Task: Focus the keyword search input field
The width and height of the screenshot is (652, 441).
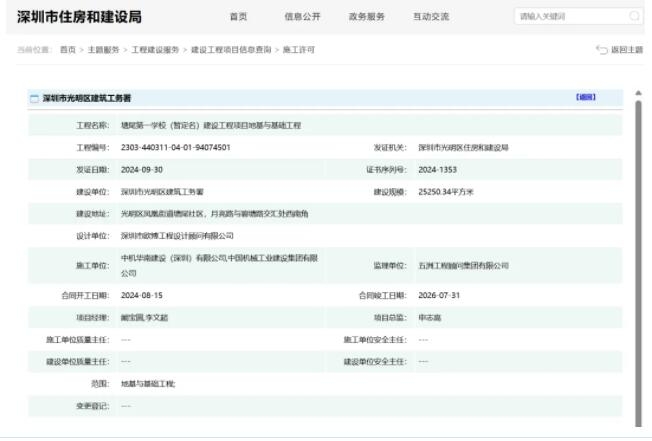Action: tap(569, 17)
